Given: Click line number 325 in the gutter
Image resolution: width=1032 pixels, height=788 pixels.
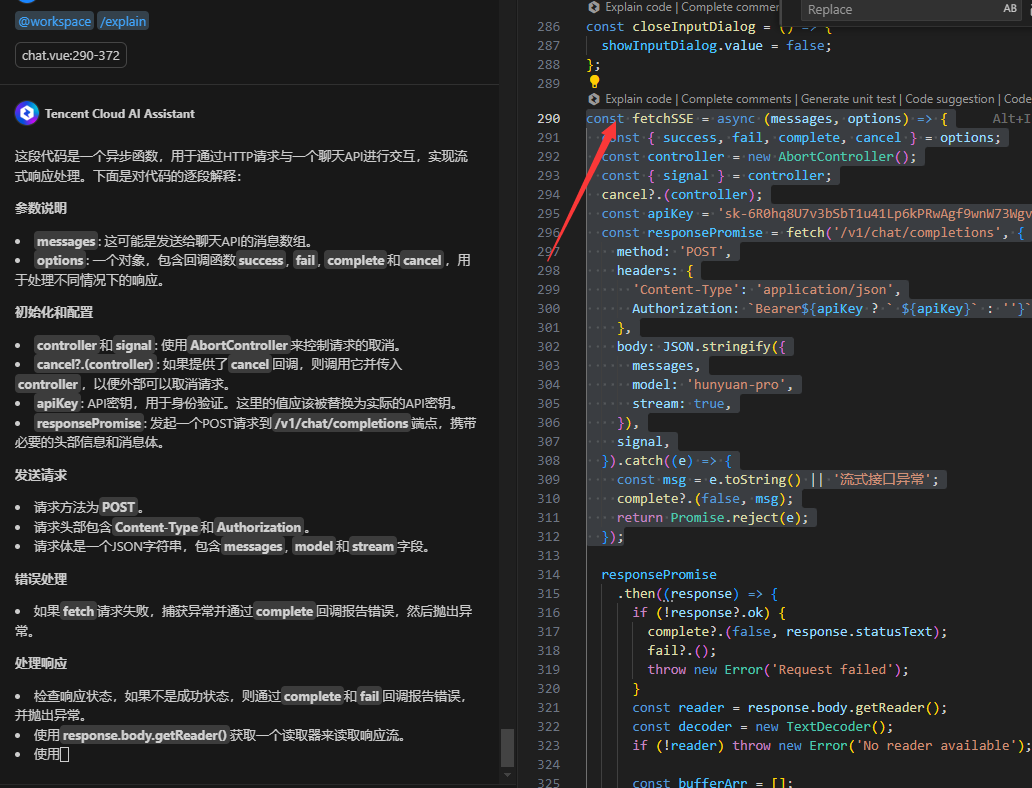Looking at the screenshot, I should click(x=549, y=782).
